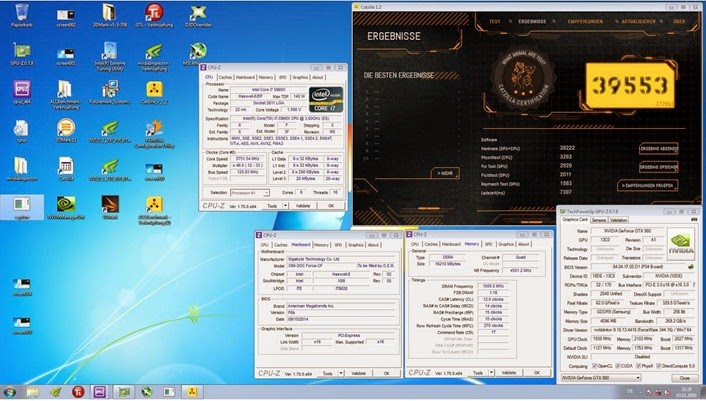
Task: Open the Catzilla desktop shortcut
Action: coord(154,89)
